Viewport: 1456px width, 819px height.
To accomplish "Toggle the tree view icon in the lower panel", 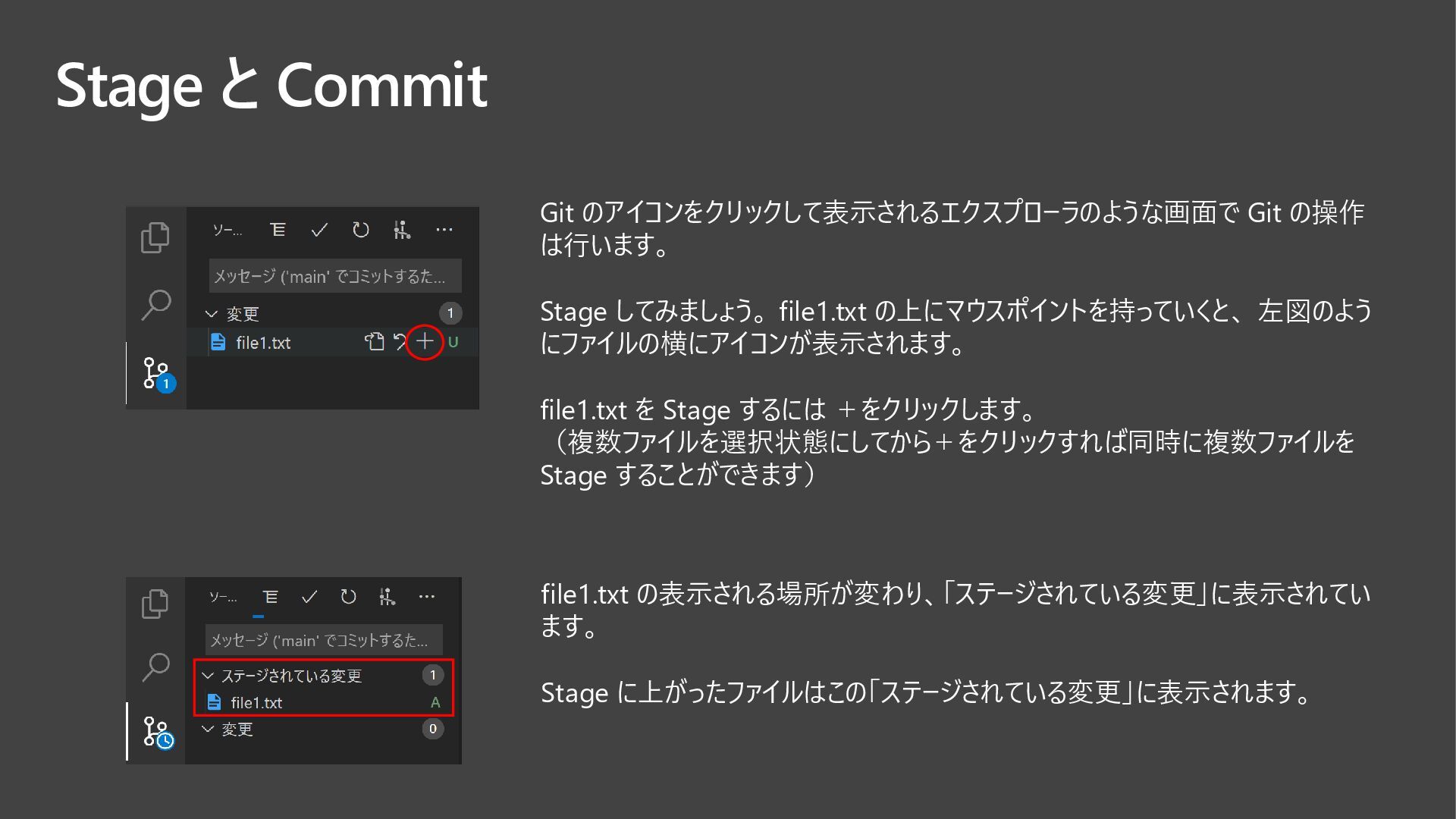I will click(x=270, y=597).
